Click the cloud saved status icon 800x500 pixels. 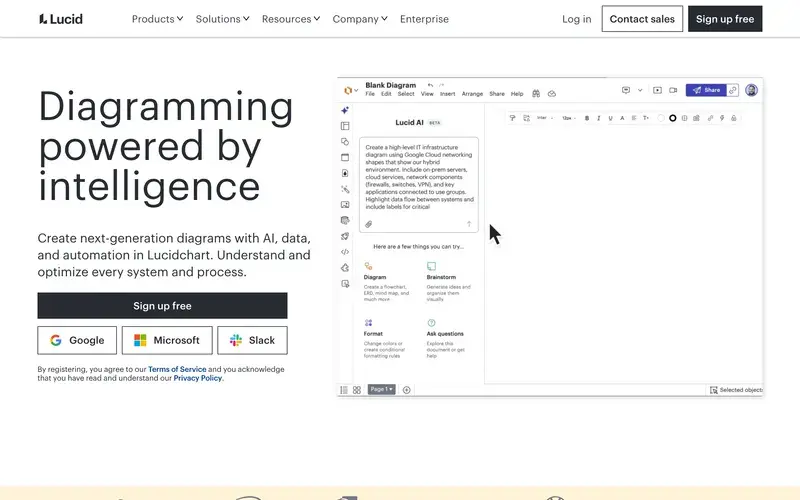pos(552,93)
